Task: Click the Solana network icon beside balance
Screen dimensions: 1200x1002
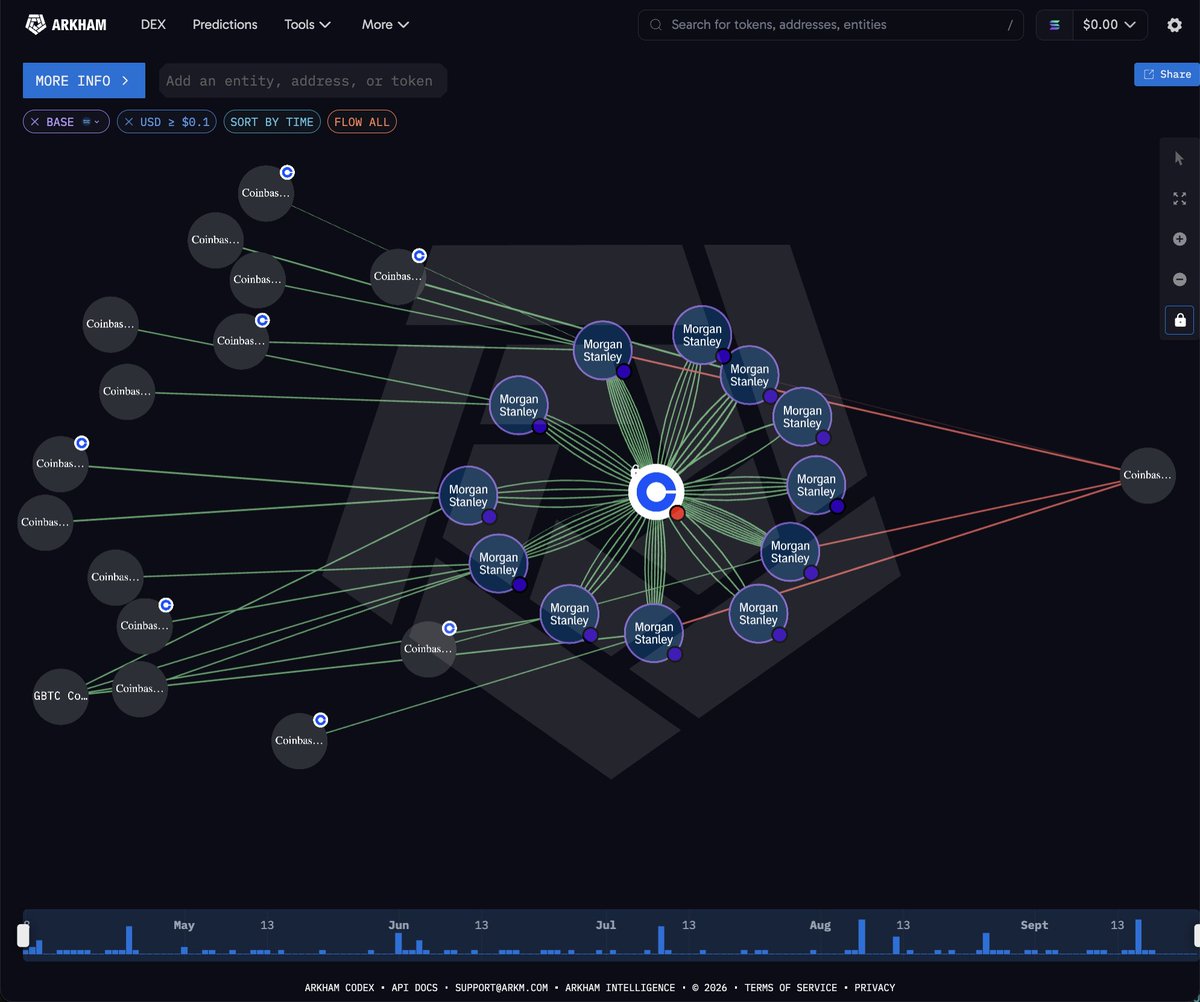Action: pyautogui.click(x=1055, y=25)
